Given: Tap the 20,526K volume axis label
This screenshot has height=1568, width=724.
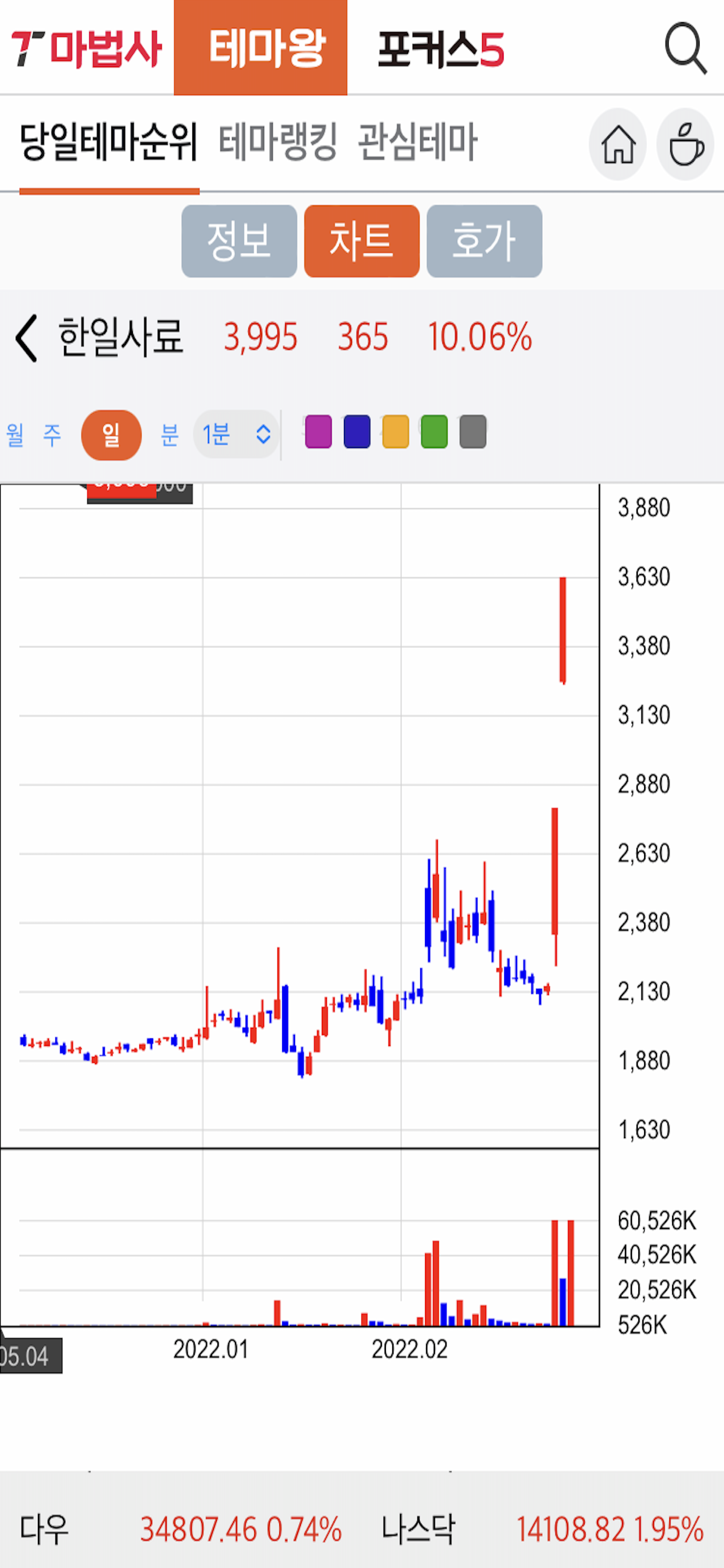Looking at the screenshot, I should [657, 1290].
